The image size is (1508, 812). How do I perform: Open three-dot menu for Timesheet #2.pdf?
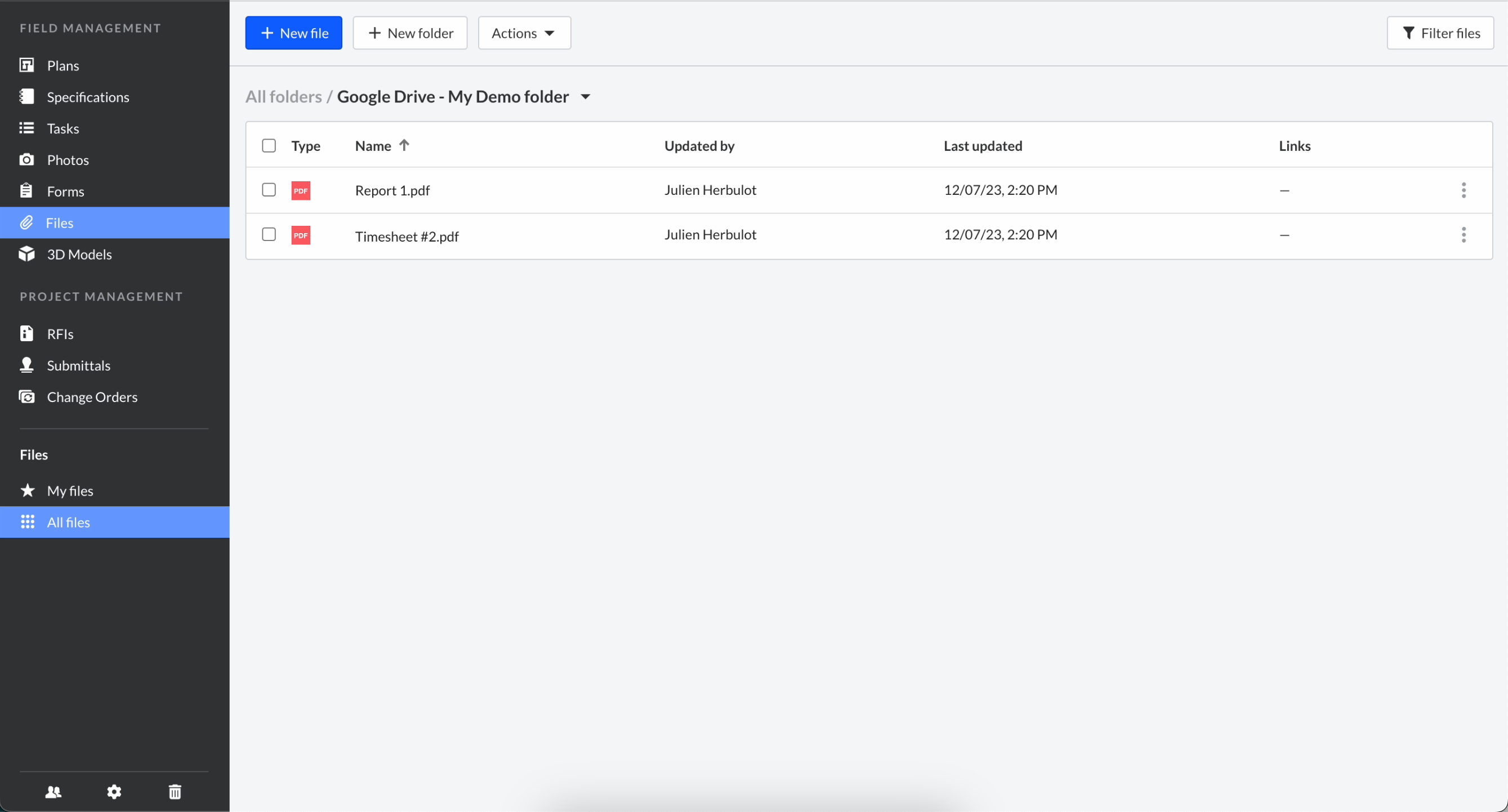pos(1463,235)
